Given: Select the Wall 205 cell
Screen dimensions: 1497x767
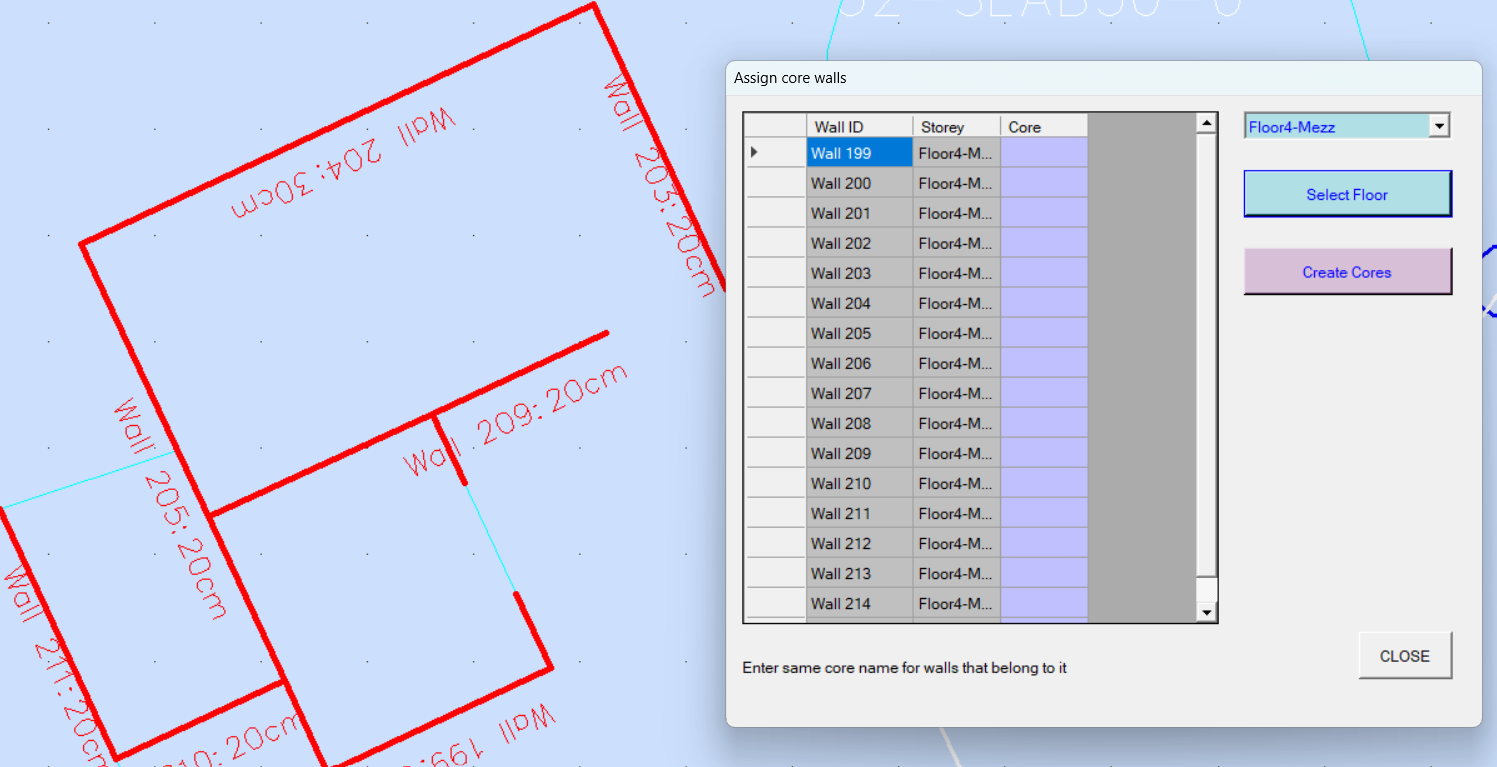Looking at the screenshot, I should 859,333.
